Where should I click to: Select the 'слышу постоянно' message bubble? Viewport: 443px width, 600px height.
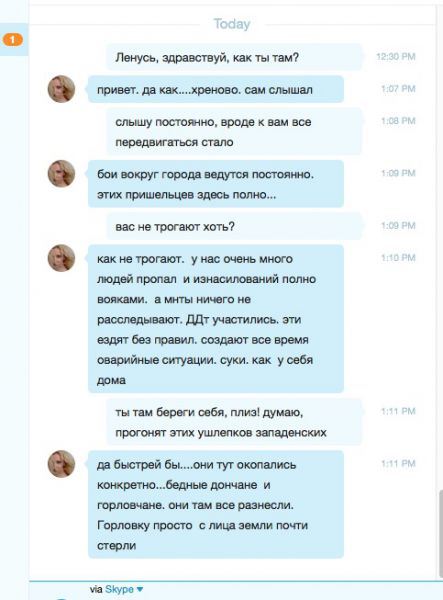point(234,131)
